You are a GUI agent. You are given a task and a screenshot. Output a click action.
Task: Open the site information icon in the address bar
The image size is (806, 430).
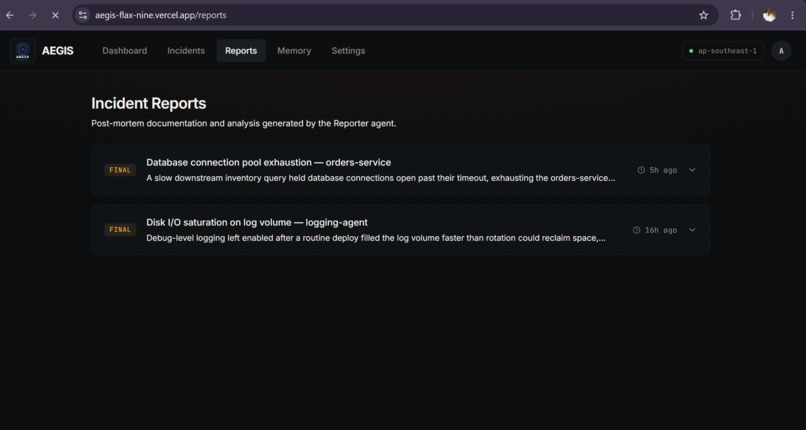coord(83,15)
